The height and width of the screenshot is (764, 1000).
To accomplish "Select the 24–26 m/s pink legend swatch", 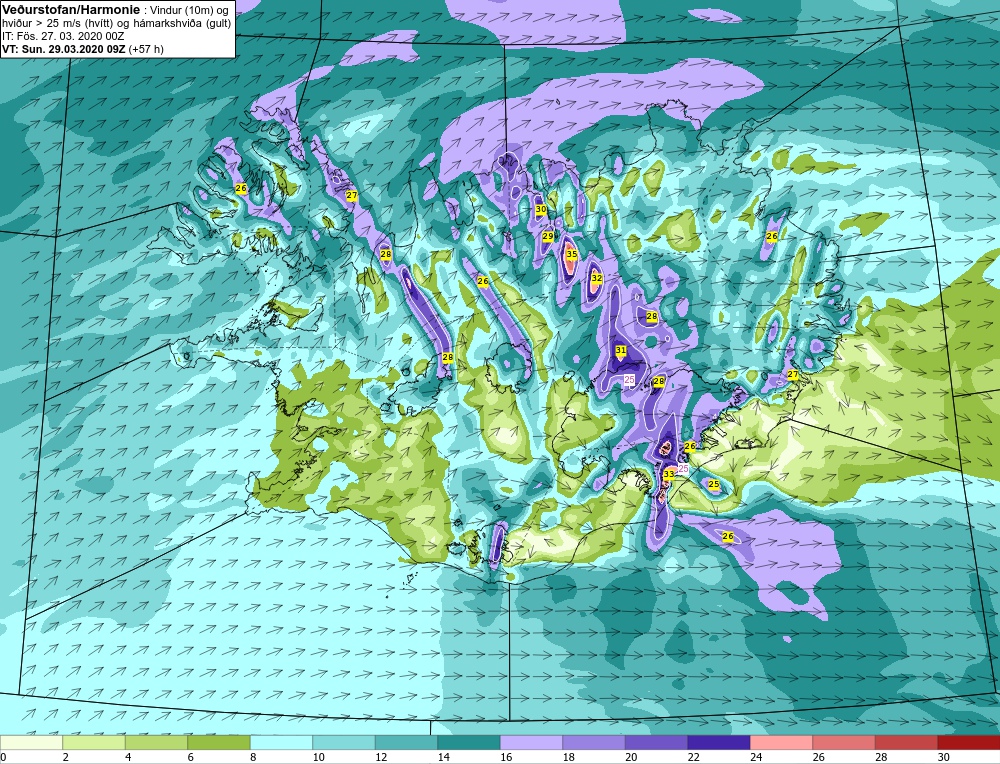I will pos(781,743).
